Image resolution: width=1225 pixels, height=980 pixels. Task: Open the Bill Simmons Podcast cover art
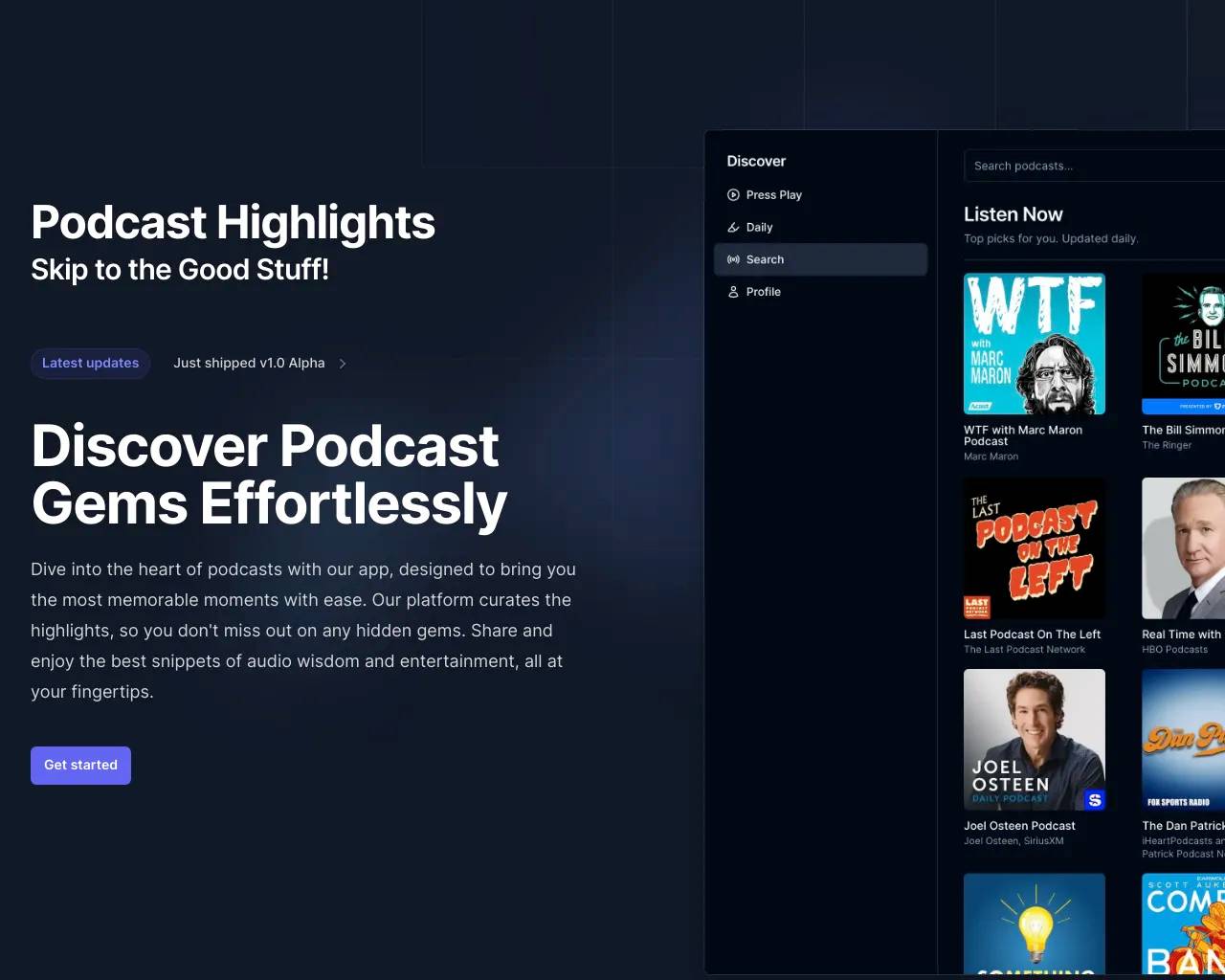pos(1183,344)
